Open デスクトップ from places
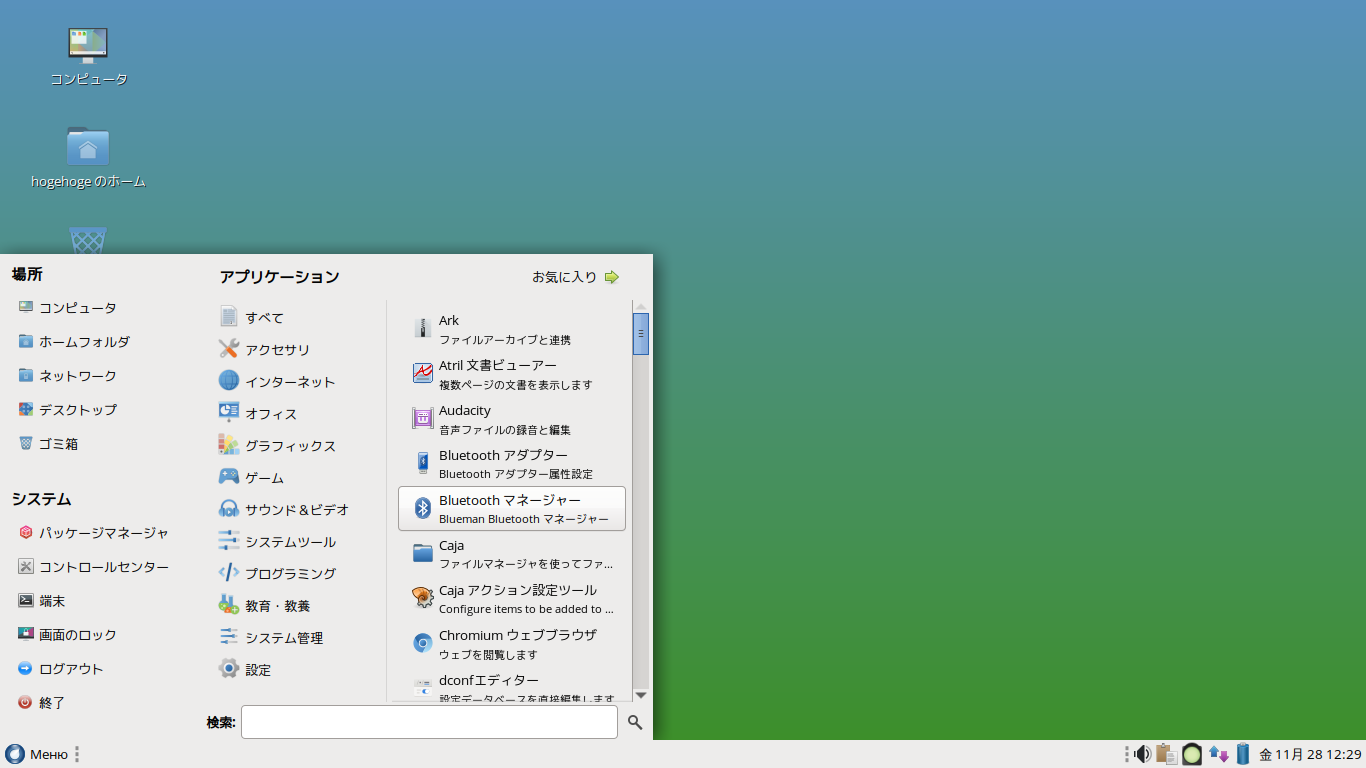Viewport: 1366px width, 768px height. click(x=67, y=410)
